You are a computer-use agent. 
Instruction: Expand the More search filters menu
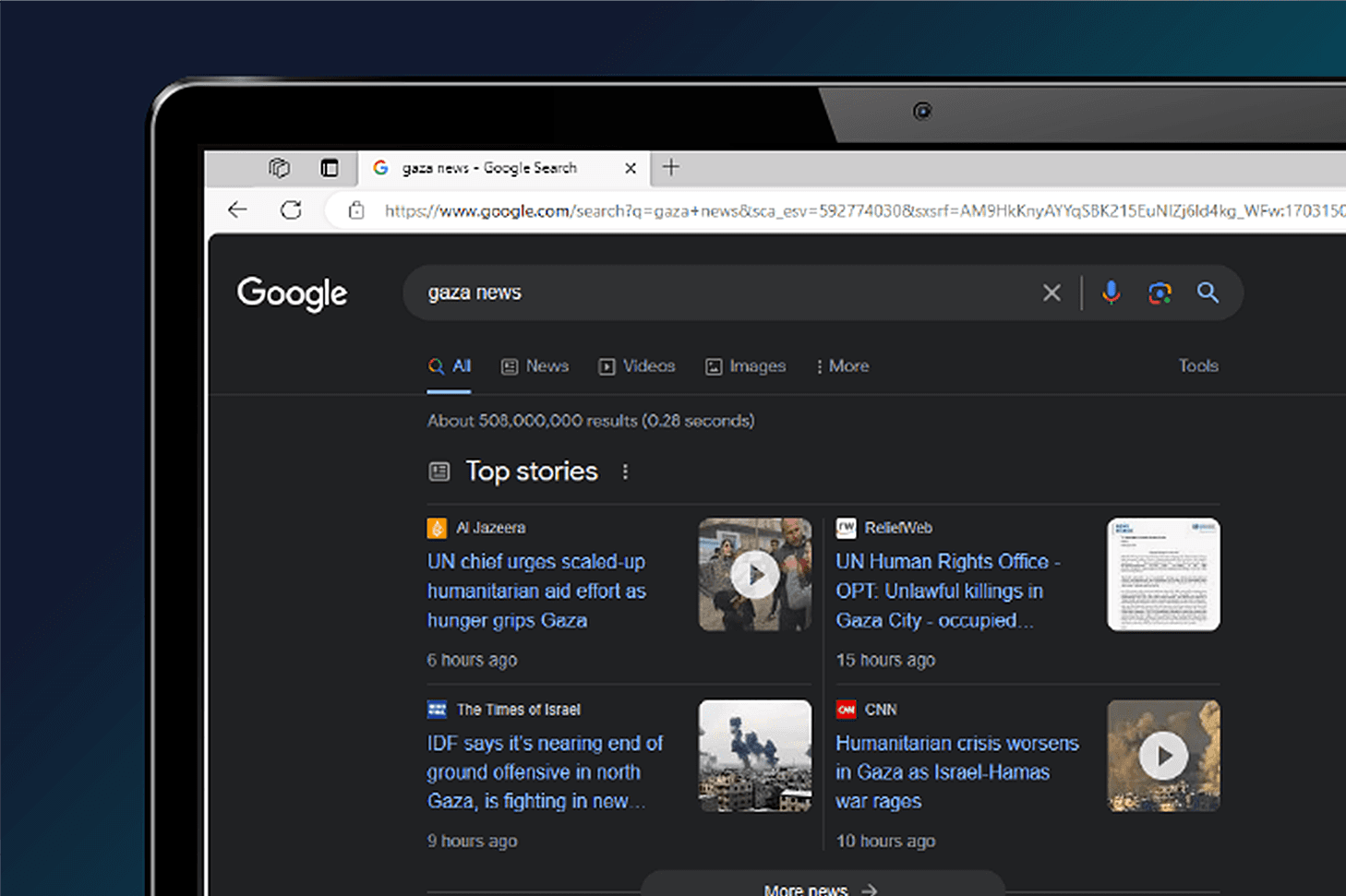(x=842, y=366)
